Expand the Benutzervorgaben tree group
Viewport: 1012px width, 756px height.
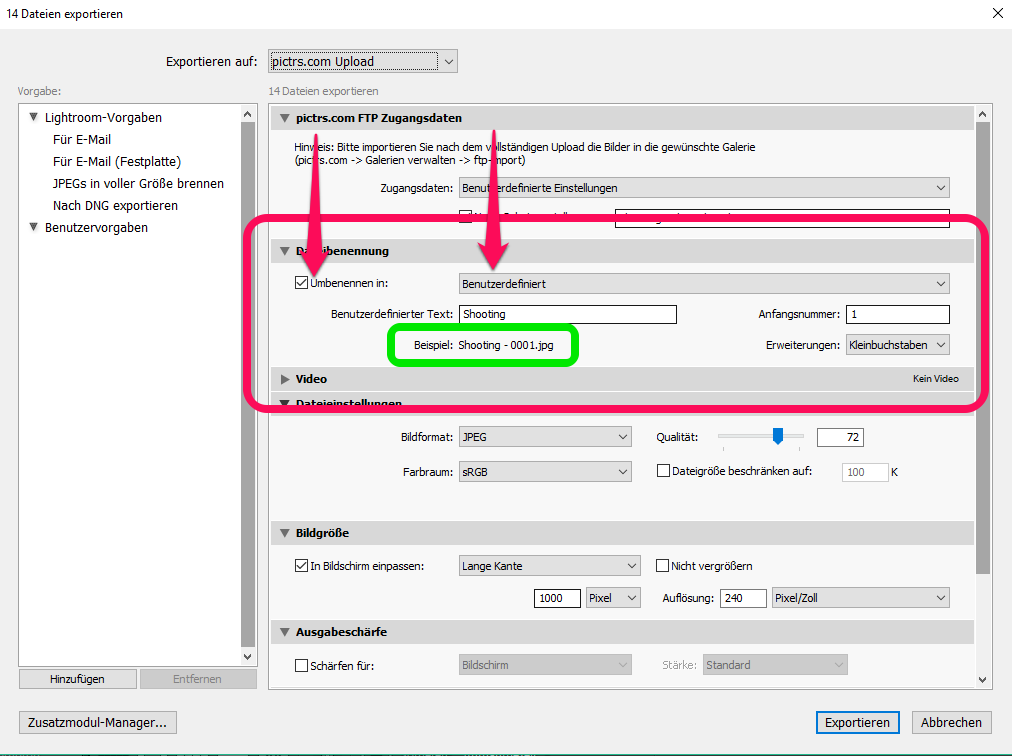click(34, 227)
